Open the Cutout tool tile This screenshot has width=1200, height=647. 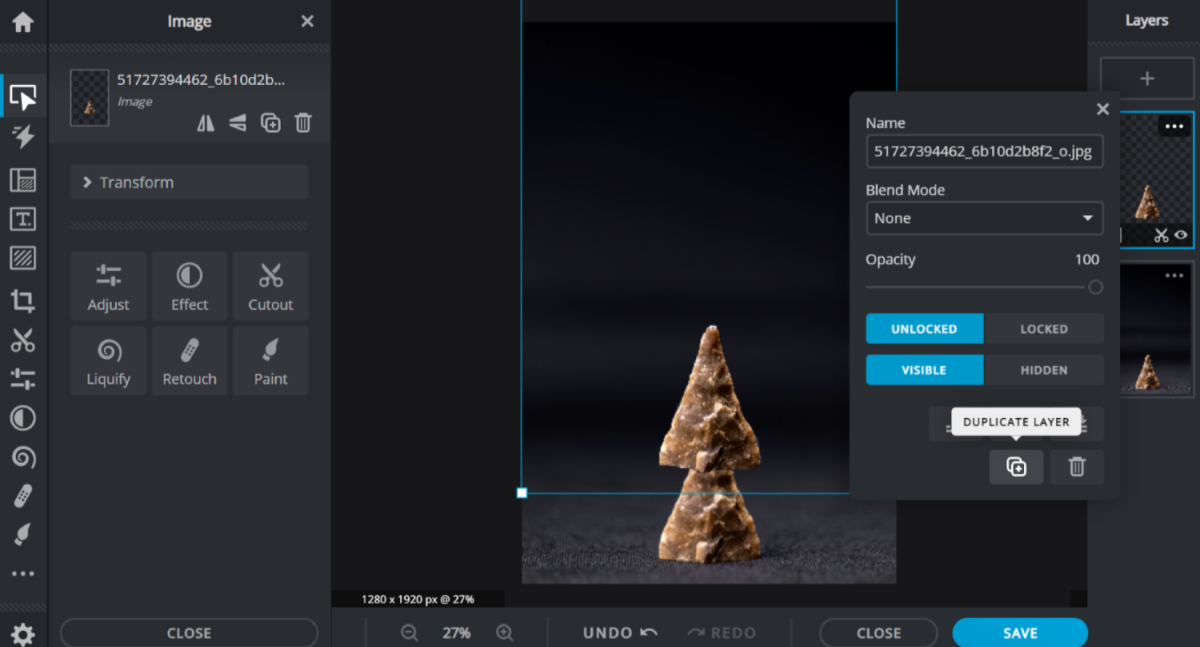click(270, 286)
